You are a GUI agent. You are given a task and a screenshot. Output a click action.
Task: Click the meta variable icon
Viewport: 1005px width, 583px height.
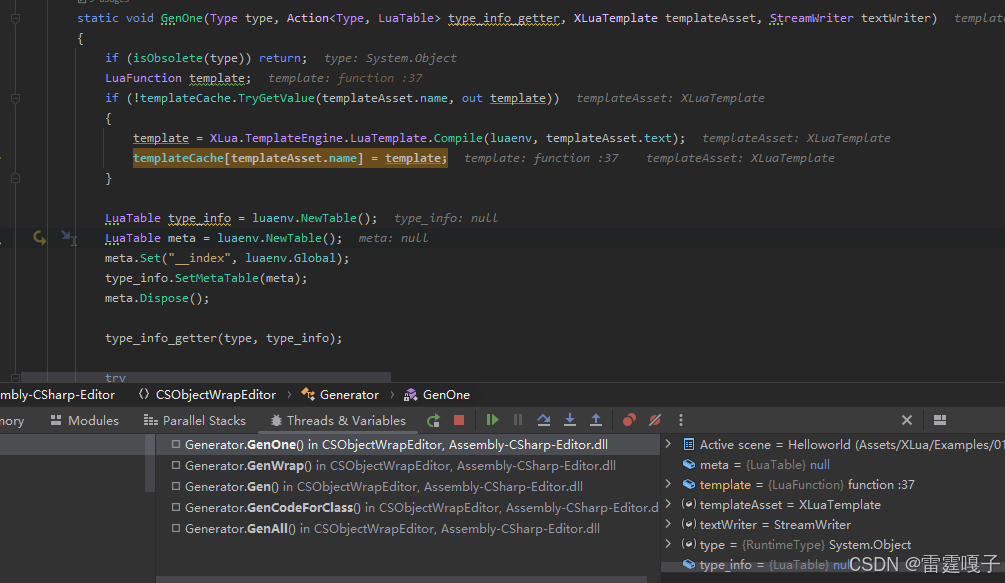[689, 464]
